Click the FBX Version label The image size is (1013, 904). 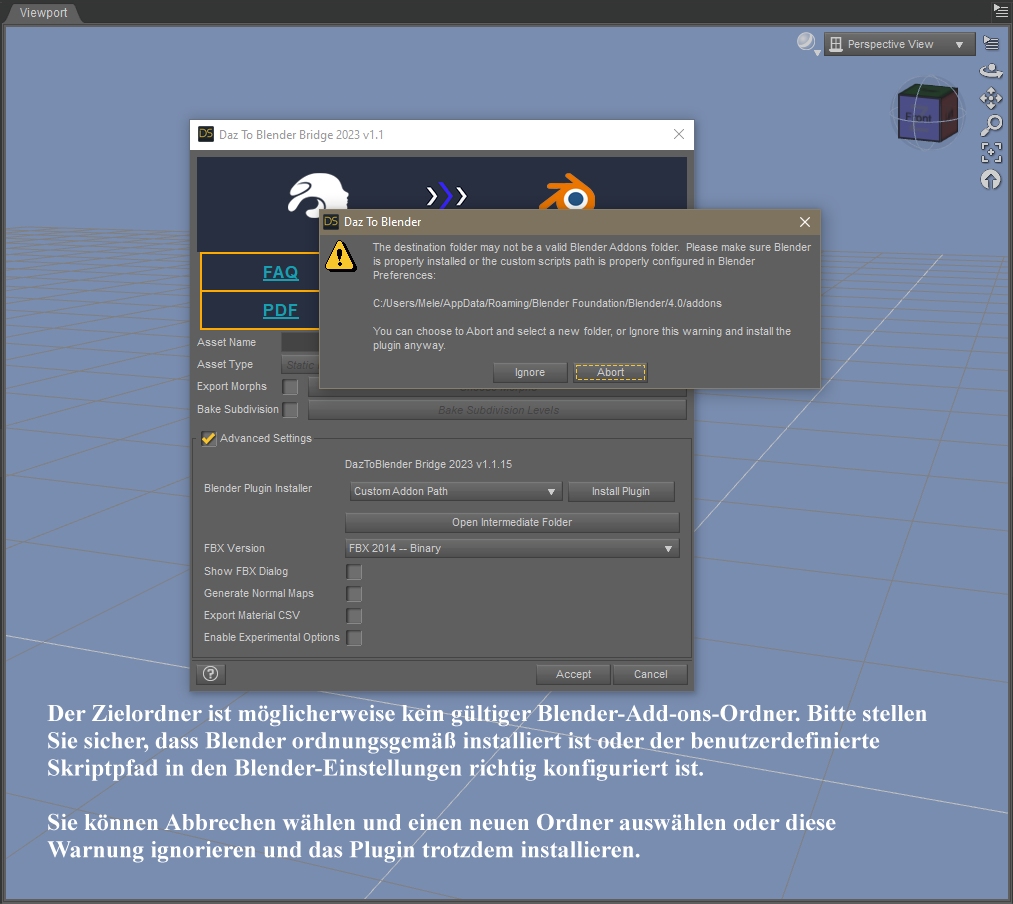click(235, 548)
